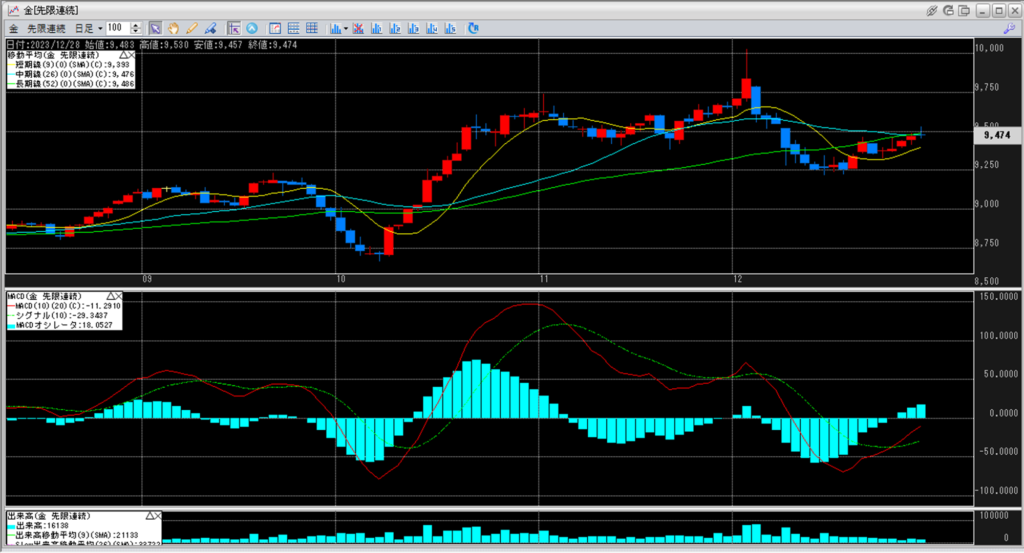Click the blue refresh chart icon
This screenshot has height=553, width=1024.
point(474,28)
